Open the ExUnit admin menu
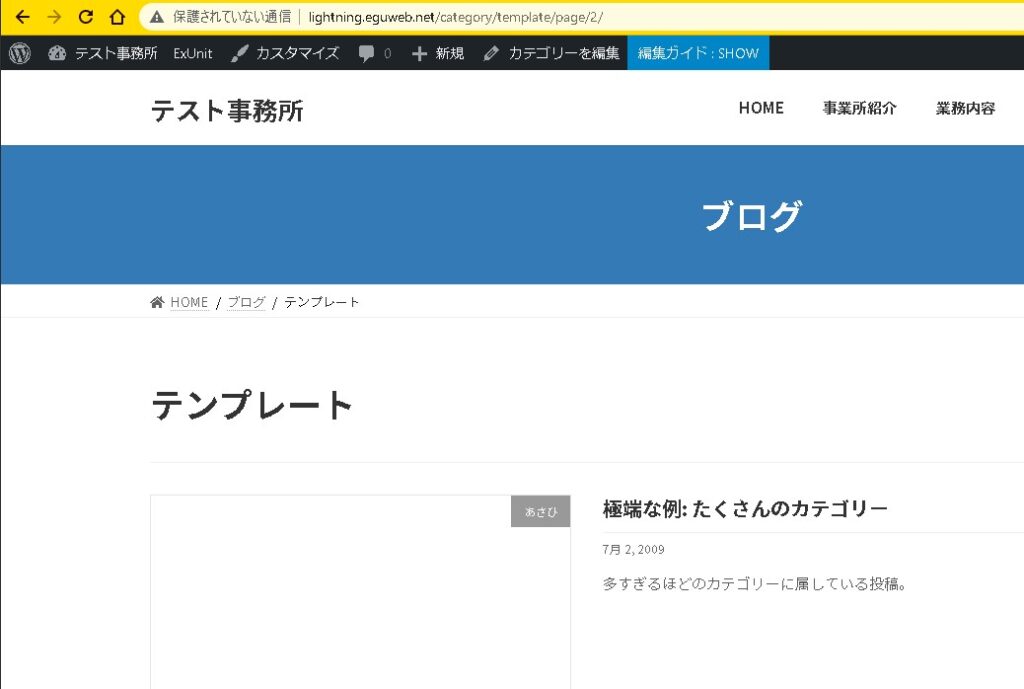This screenshot has height=689, width=1024. (192, 53)
